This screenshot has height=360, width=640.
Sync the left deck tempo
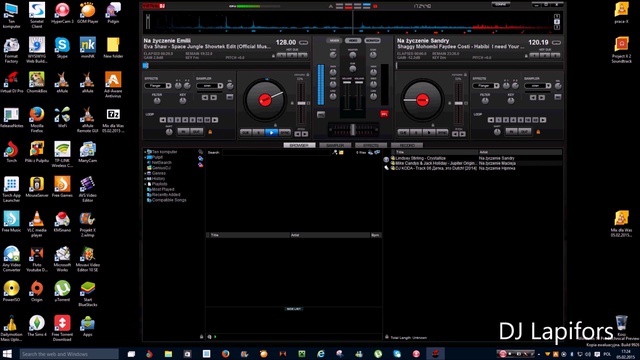click(x=284, y=132)
